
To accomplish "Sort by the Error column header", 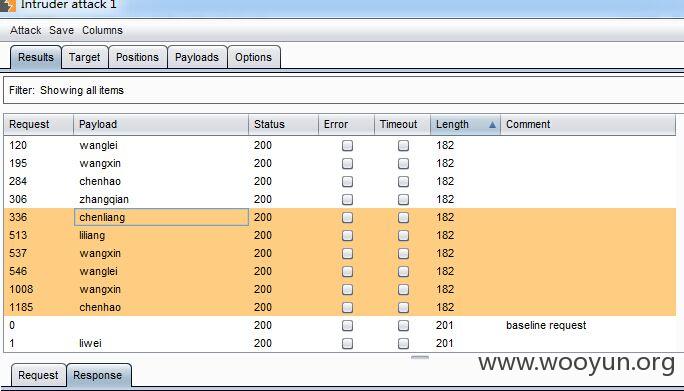I will (x=346, y=124).
